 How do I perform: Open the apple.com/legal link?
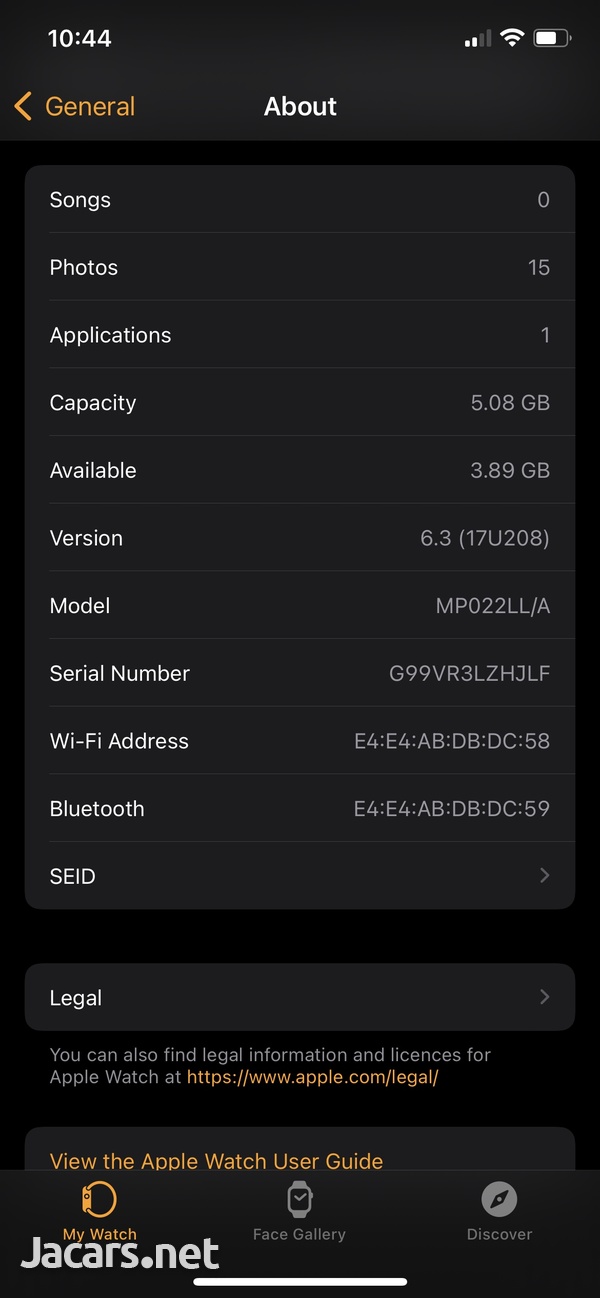[313, 1077]
